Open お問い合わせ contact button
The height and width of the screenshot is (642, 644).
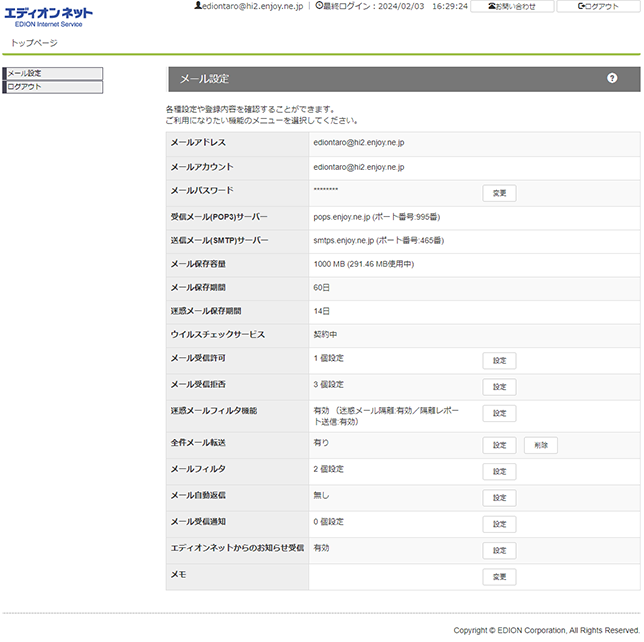click(x=512, y=6)
